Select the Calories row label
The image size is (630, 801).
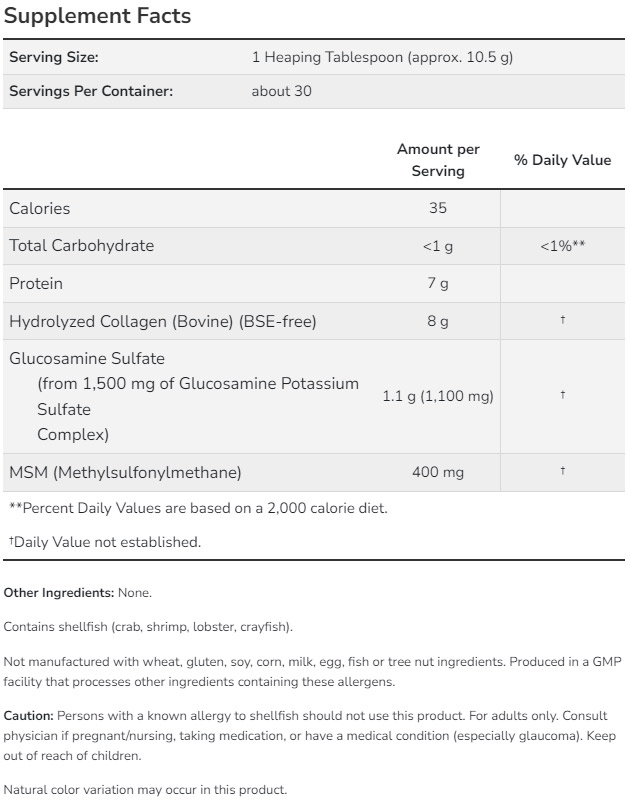pyautogui.click(x=40, y=209)
